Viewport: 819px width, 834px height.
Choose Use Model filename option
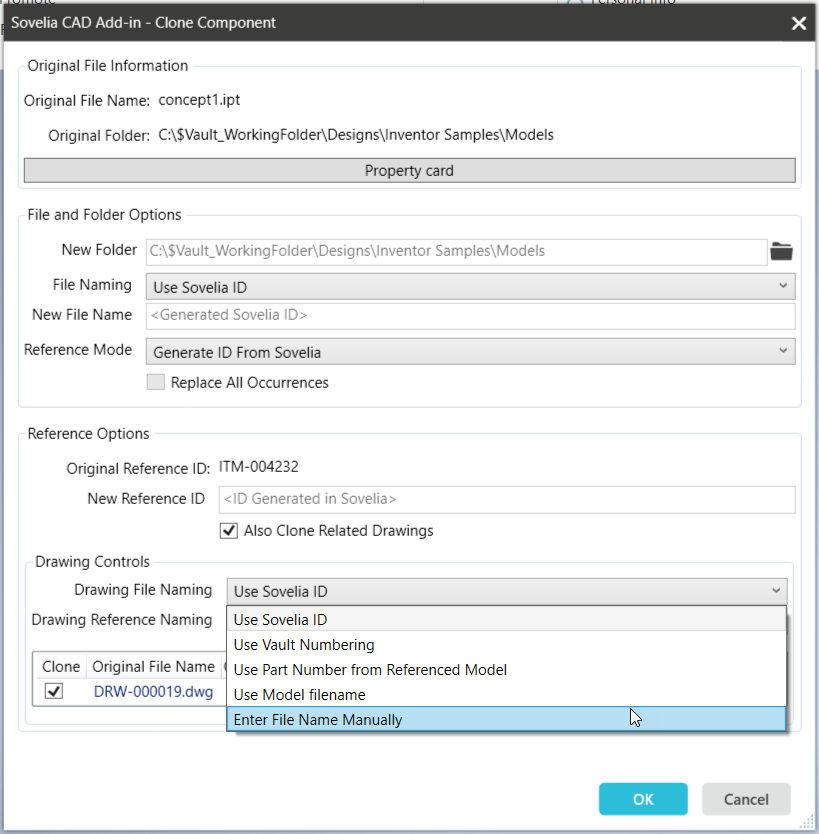506,695
